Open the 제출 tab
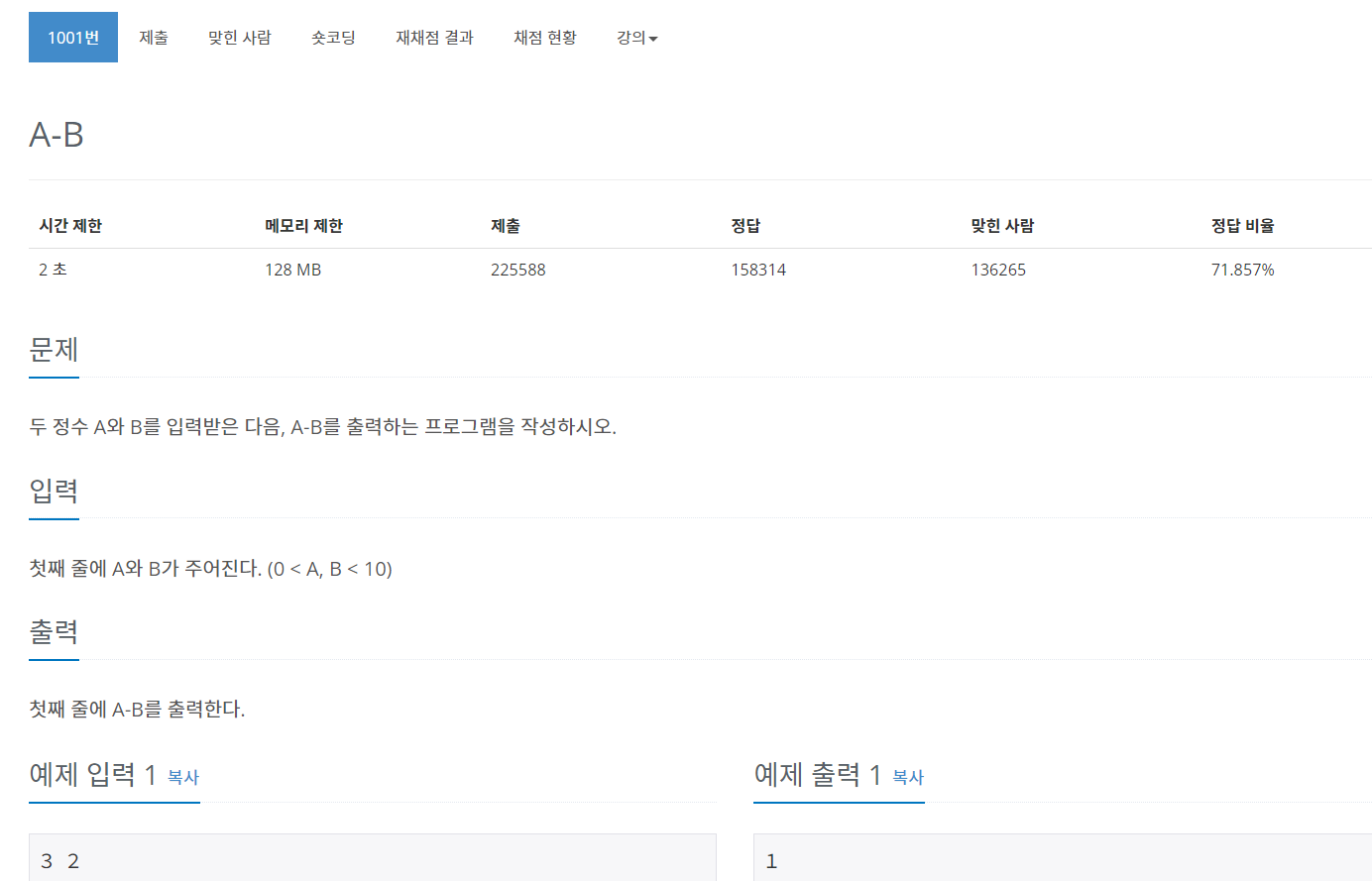Screen dimensions: 1372x881 click(154, 38)
